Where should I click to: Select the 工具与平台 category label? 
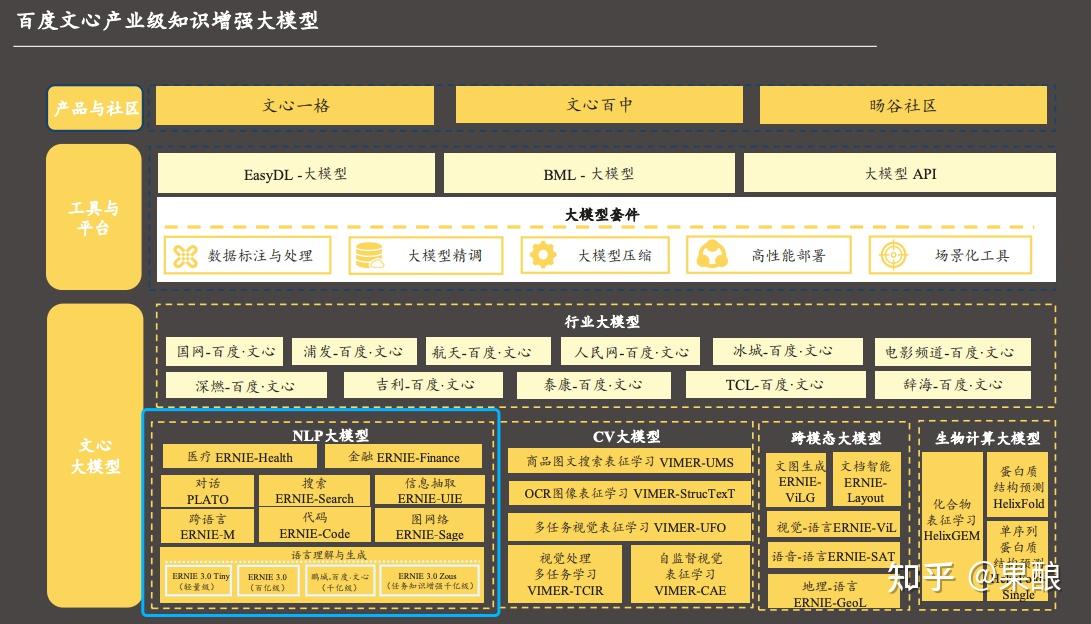[93, 217]
